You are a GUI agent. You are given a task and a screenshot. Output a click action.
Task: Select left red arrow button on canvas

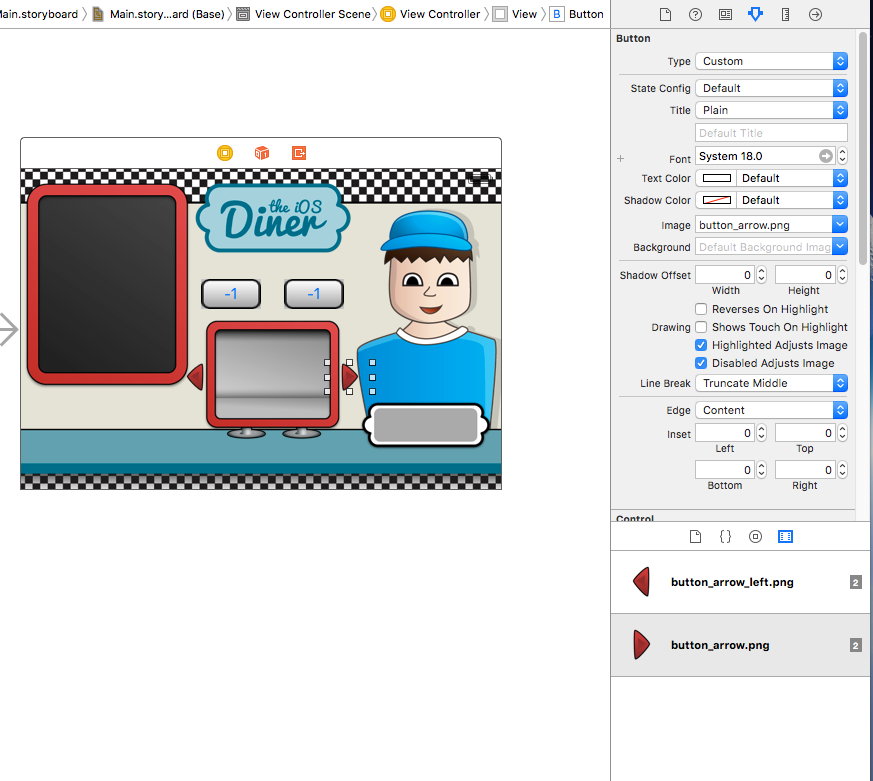click(x=196, y=377)
